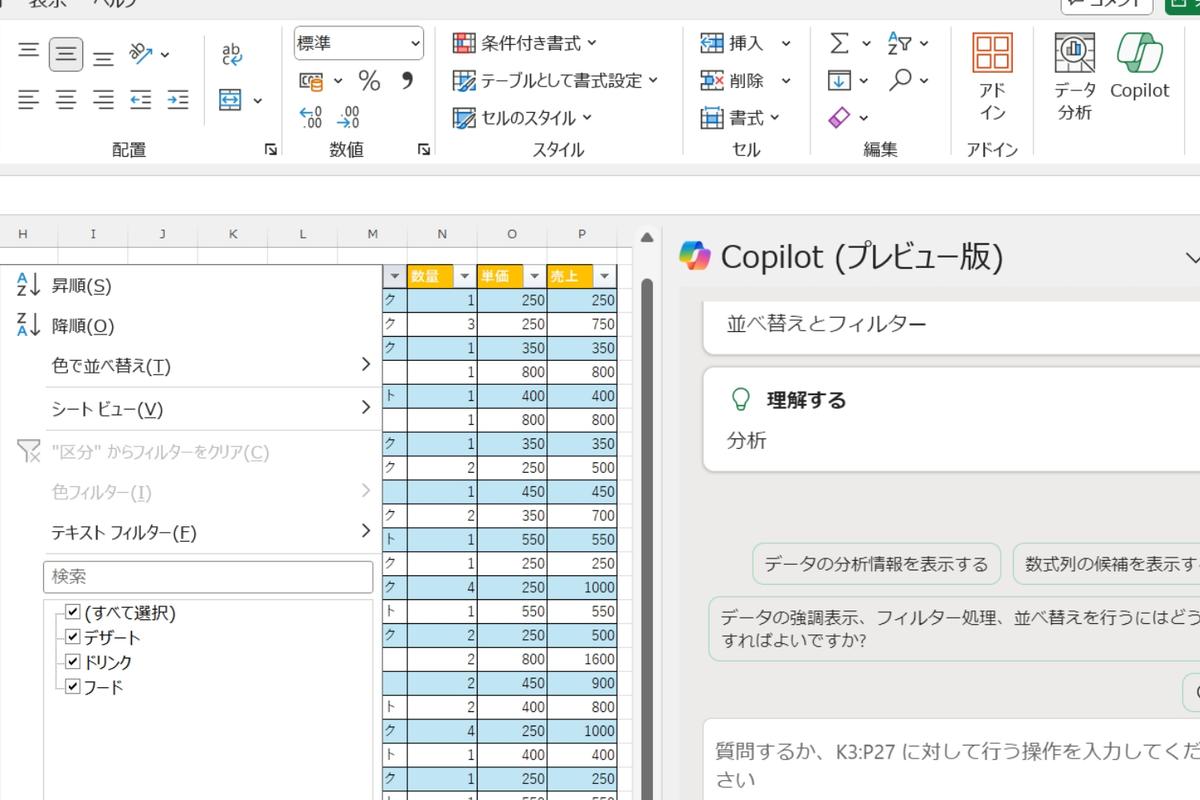Open Data Analysis (データ分析)

coord(1075,76)
